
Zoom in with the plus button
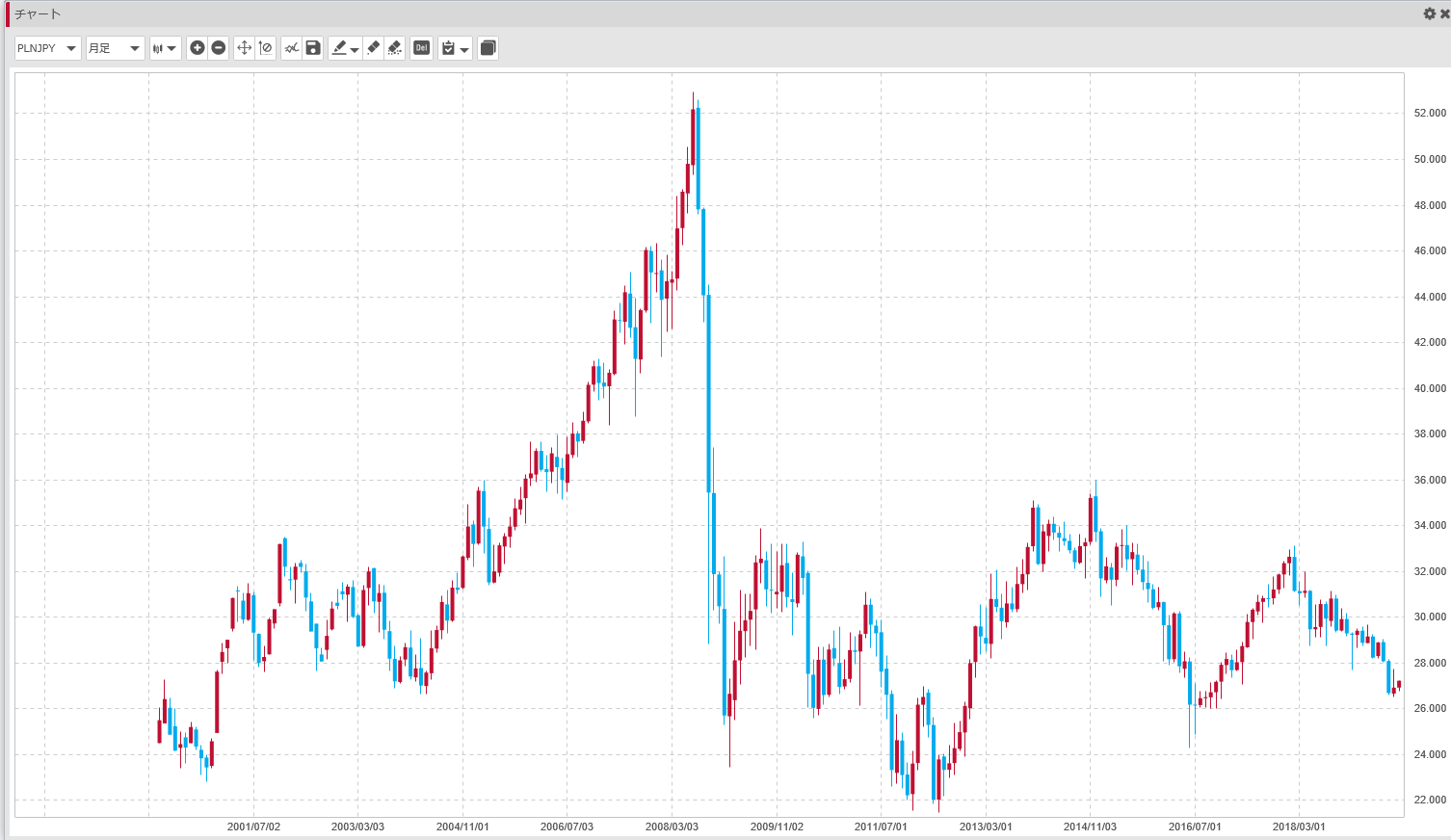click(x=198, y=48)
